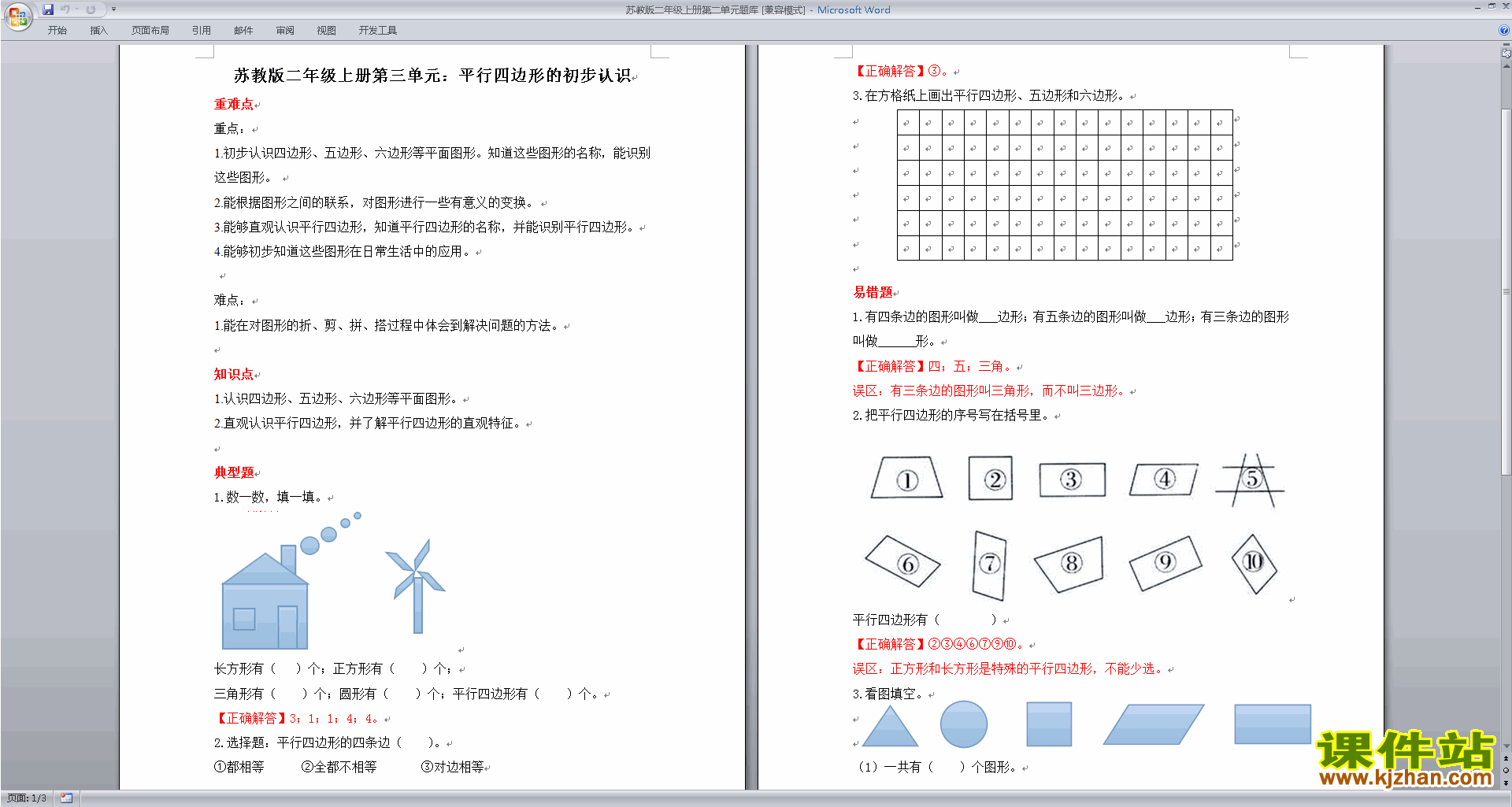Image resolution: width=1512 pixels, height=807 pixels.
Task: Click the macro recording status bar icon
Action: pos(66,798)
